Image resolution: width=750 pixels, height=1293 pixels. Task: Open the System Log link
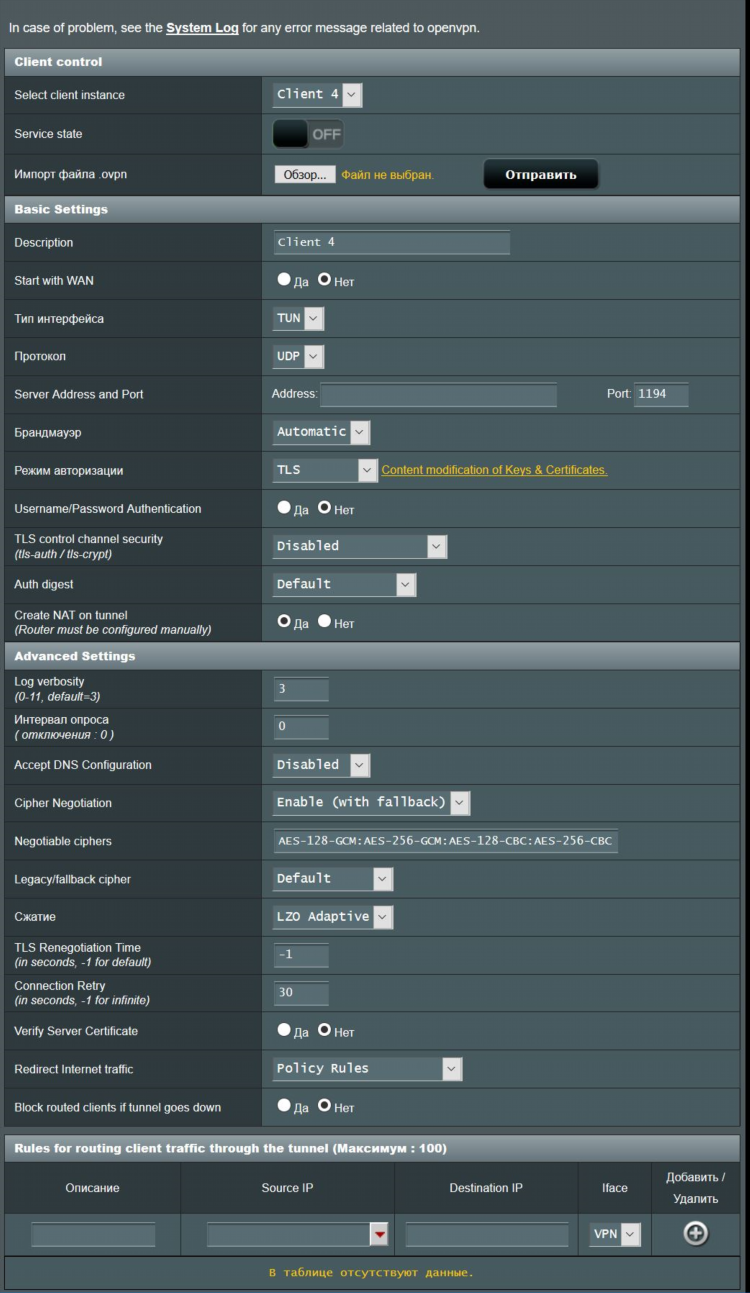tap(202, 28)
